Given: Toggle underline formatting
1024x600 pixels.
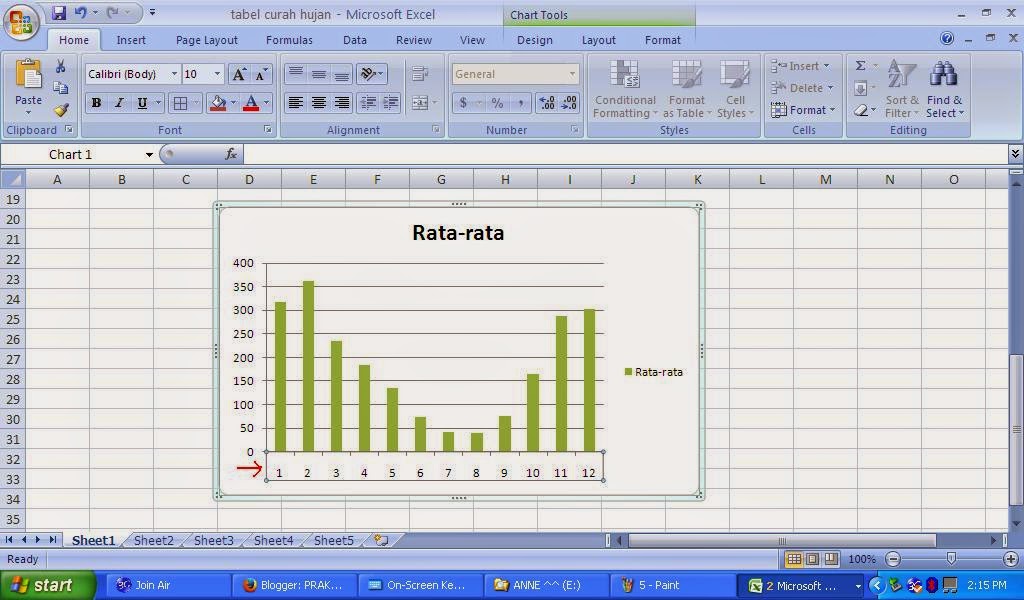Looking at the screenshot, I should (x=142, y=103).
